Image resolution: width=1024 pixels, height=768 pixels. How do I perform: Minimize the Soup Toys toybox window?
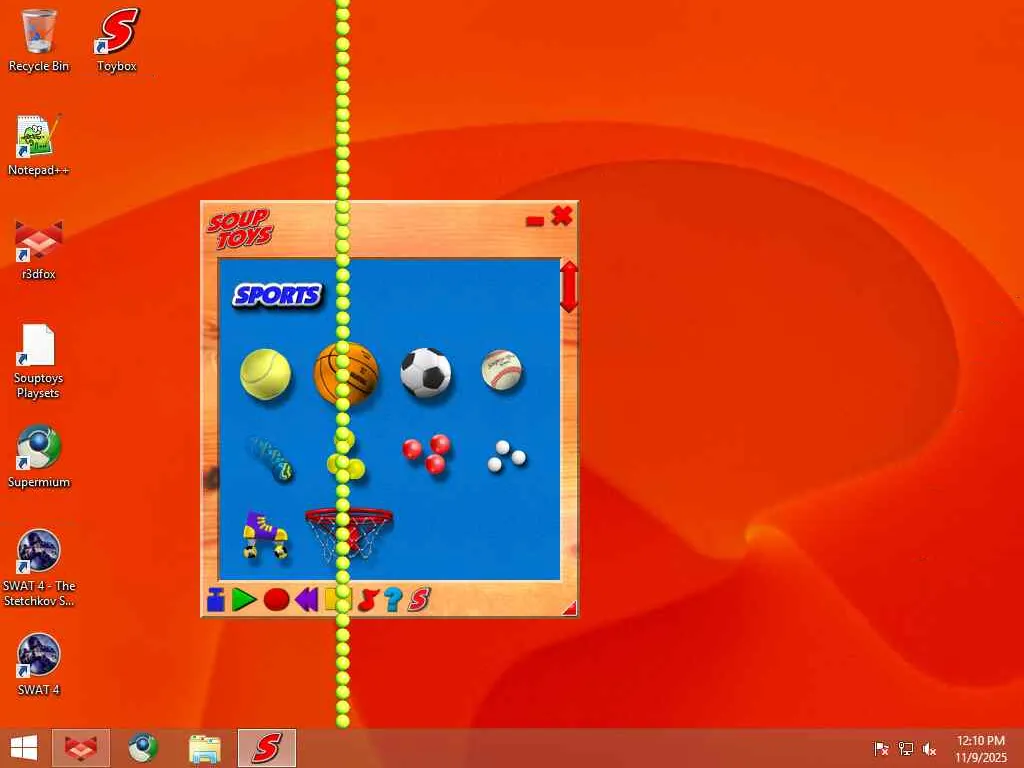click(535, 221)
